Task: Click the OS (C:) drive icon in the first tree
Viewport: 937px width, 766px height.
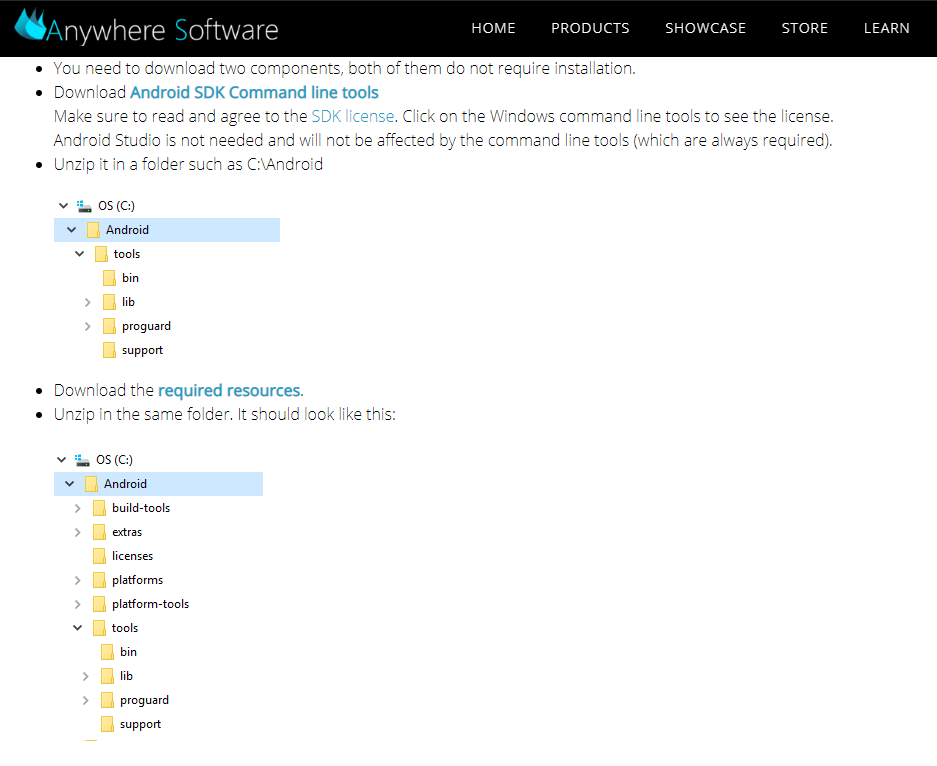Action: [x=84, y=206]
